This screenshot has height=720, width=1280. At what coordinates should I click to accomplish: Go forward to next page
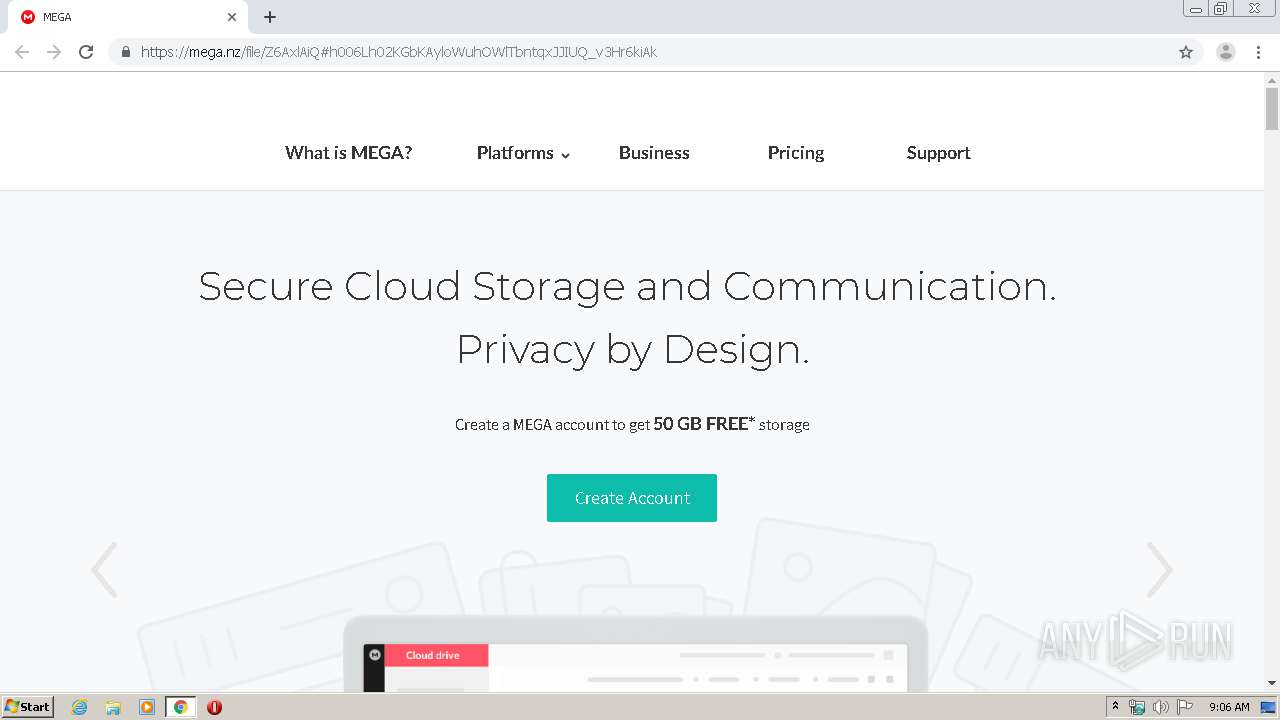(x=54, y=52)
